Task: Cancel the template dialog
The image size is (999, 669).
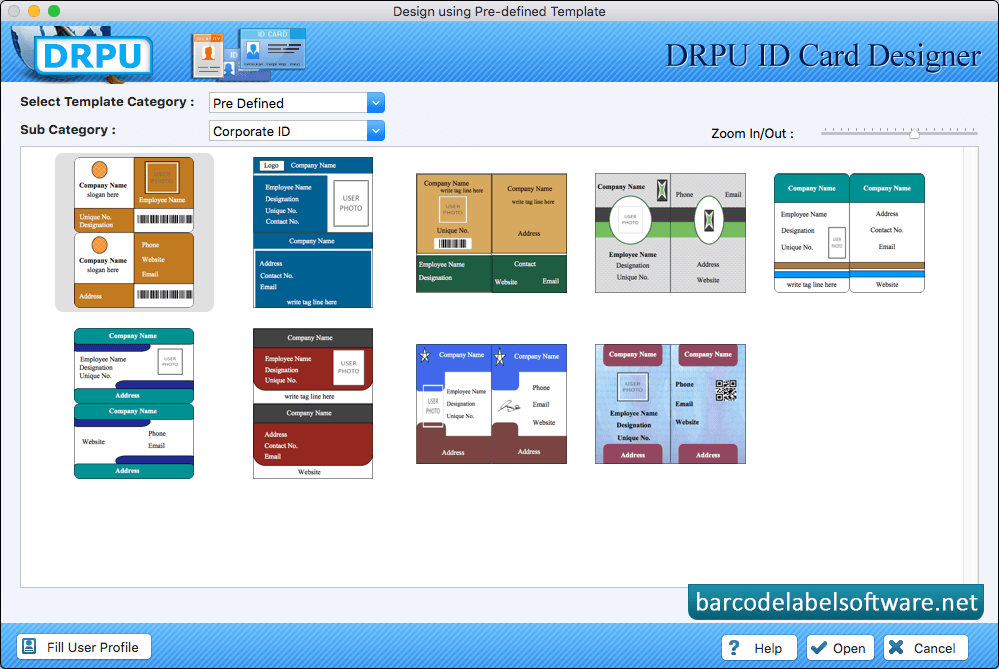Action: click(x=926, y=648)
